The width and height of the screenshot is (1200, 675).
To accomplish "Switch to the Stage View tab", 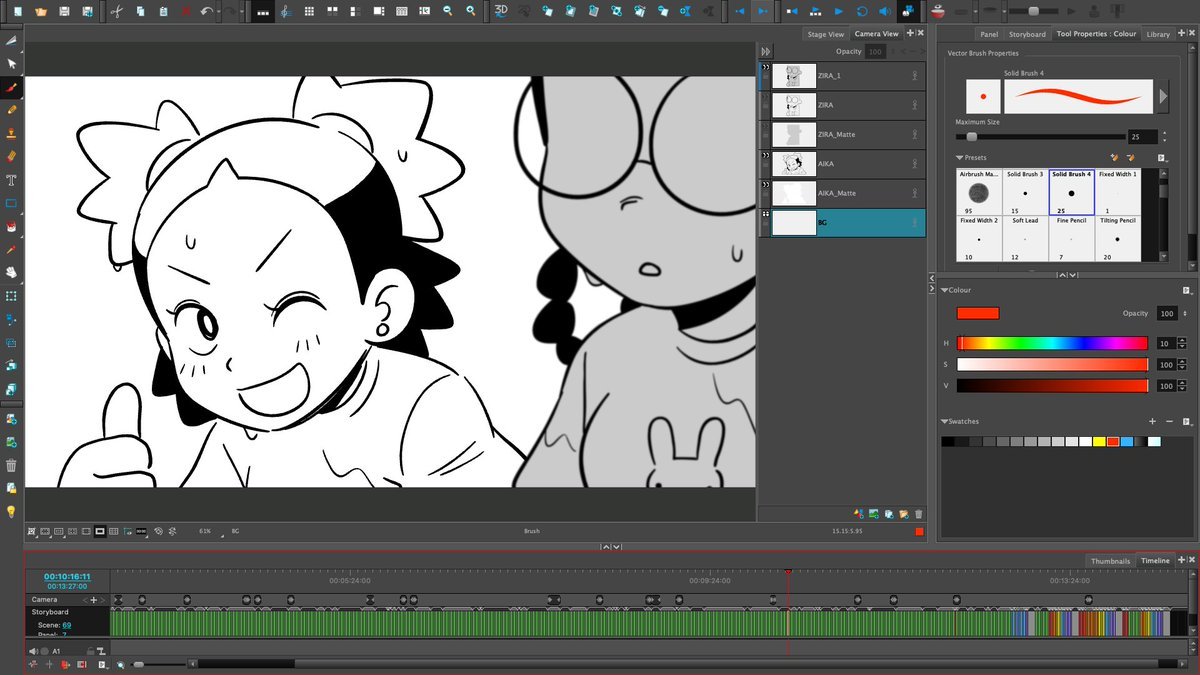I will tap(825, 34).
